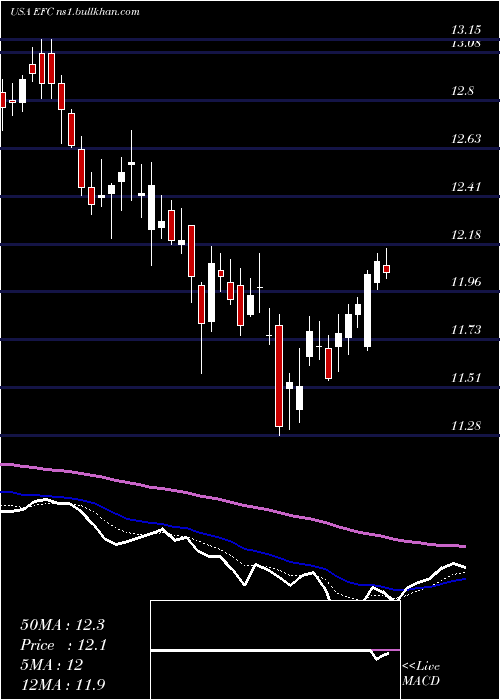The image size is (500, 700).
Task: Click the 12.18 price level label
Action: click(466, 234)
